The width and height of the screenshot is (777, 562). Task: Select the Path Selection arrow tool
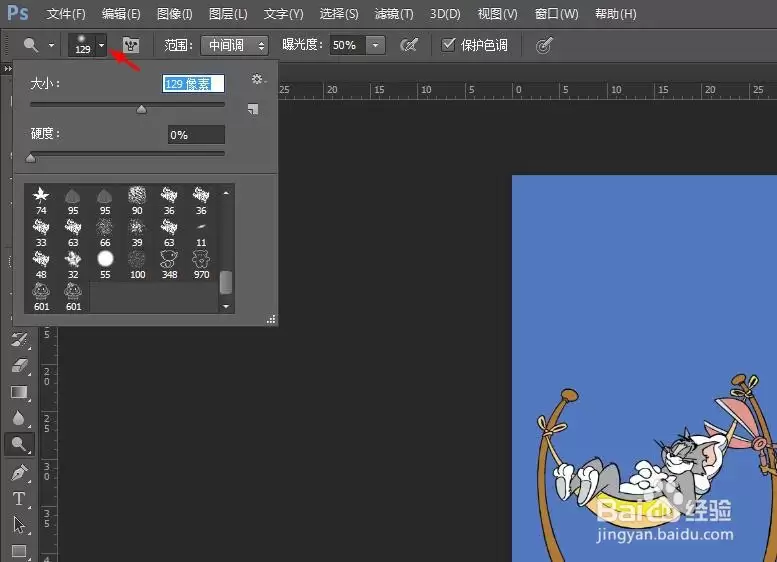(19, 525)
